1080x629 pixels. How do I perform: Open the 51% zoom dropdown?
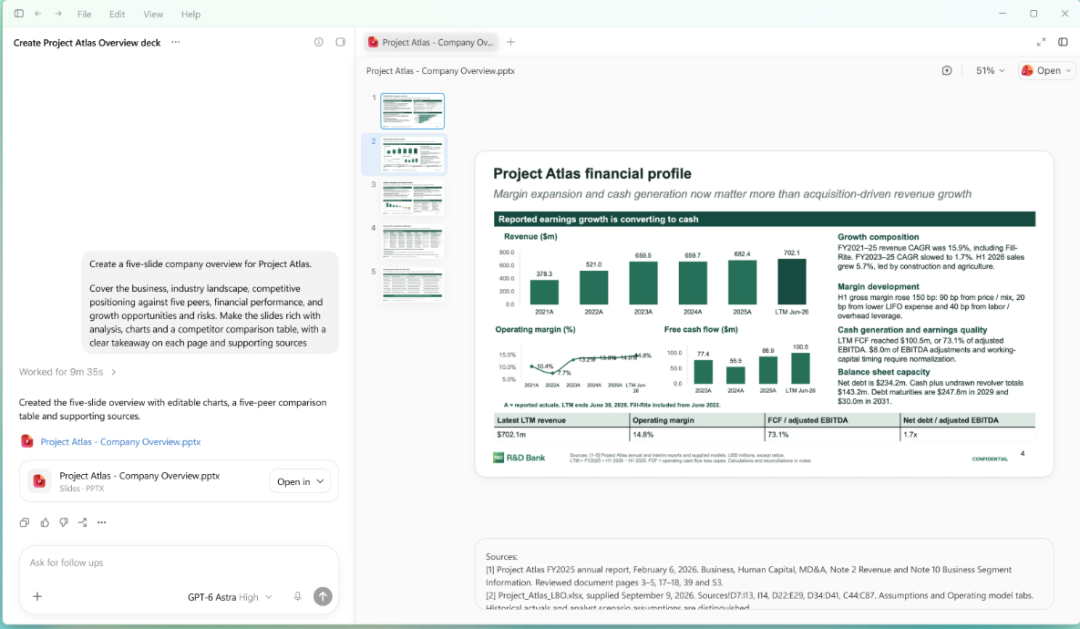990,70
